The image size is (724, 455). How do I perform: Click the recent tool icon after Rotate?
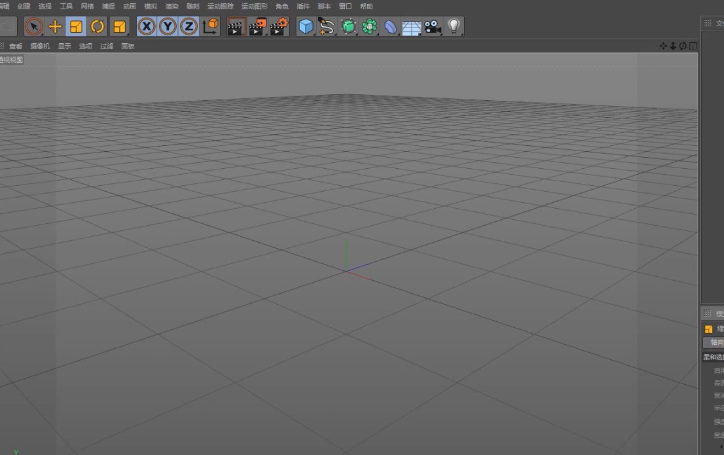(x=119, y=26)
